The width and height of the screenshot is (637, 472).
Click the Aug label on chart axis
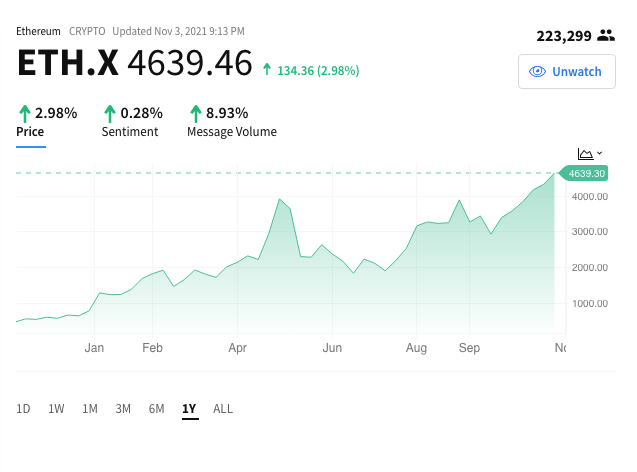coord(416,348)
